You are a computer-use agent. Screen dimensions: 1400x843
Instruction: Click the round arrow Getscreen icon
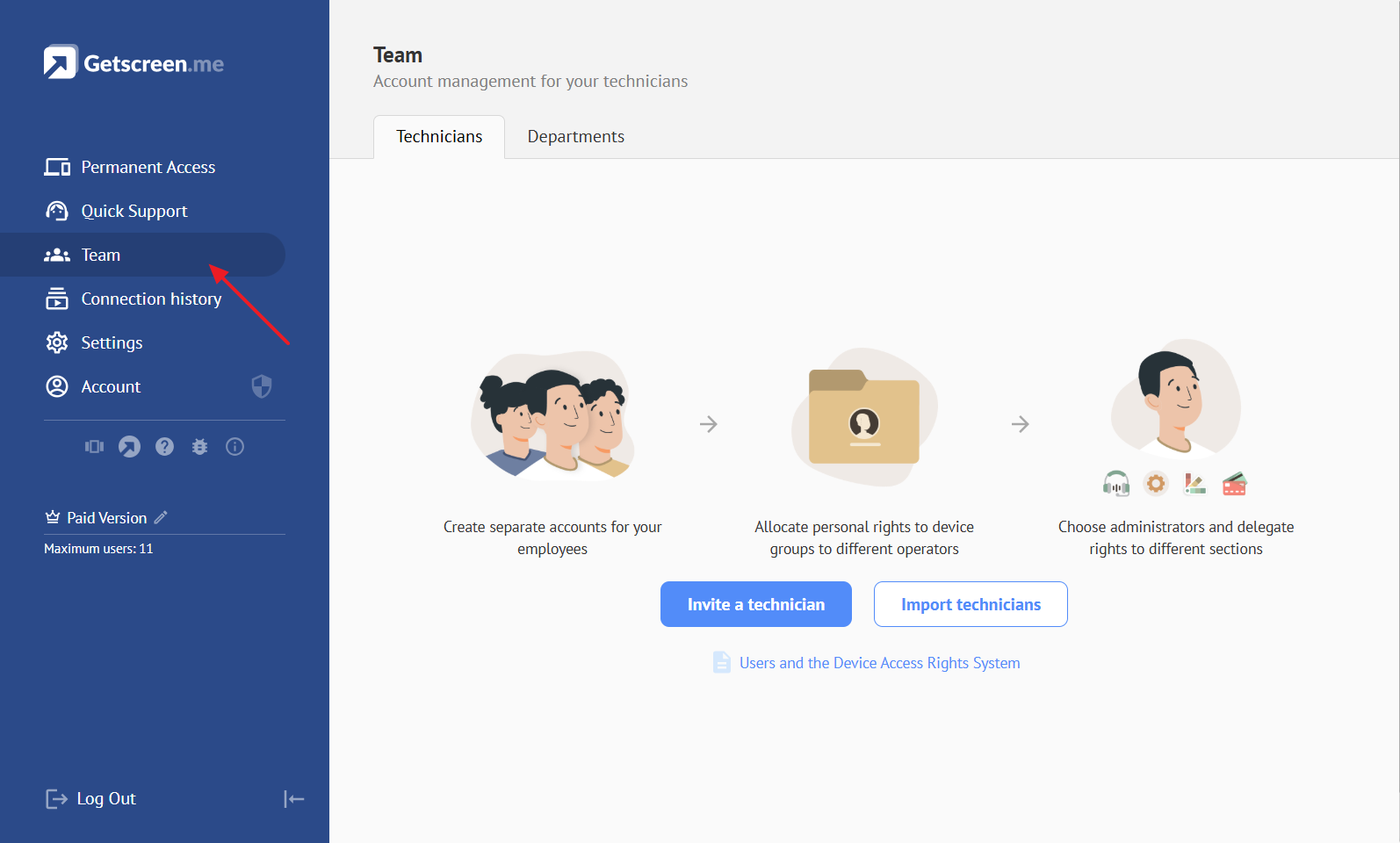coord(129,447)
